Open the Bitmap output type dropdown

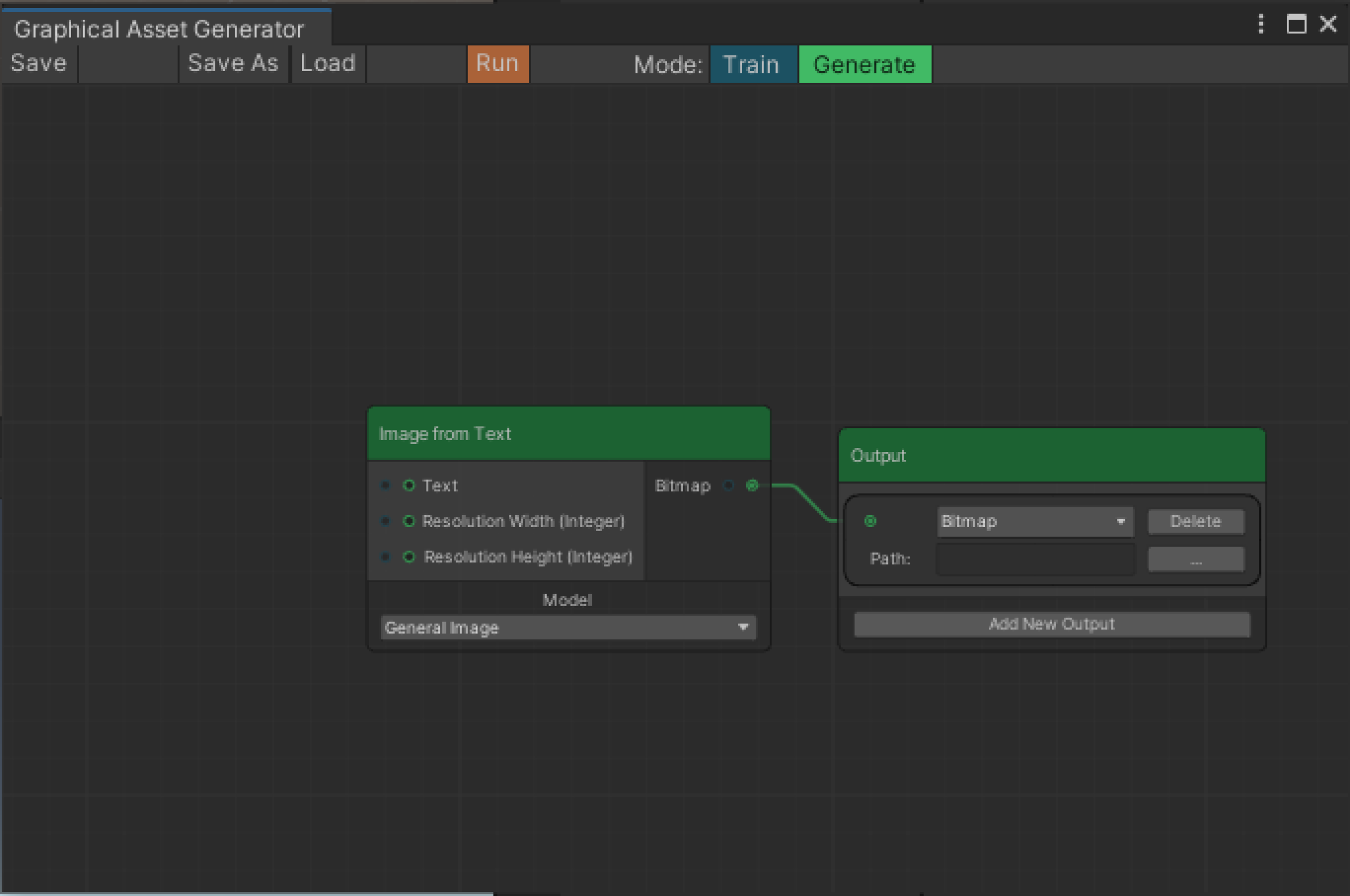(x=1034, y=522)
